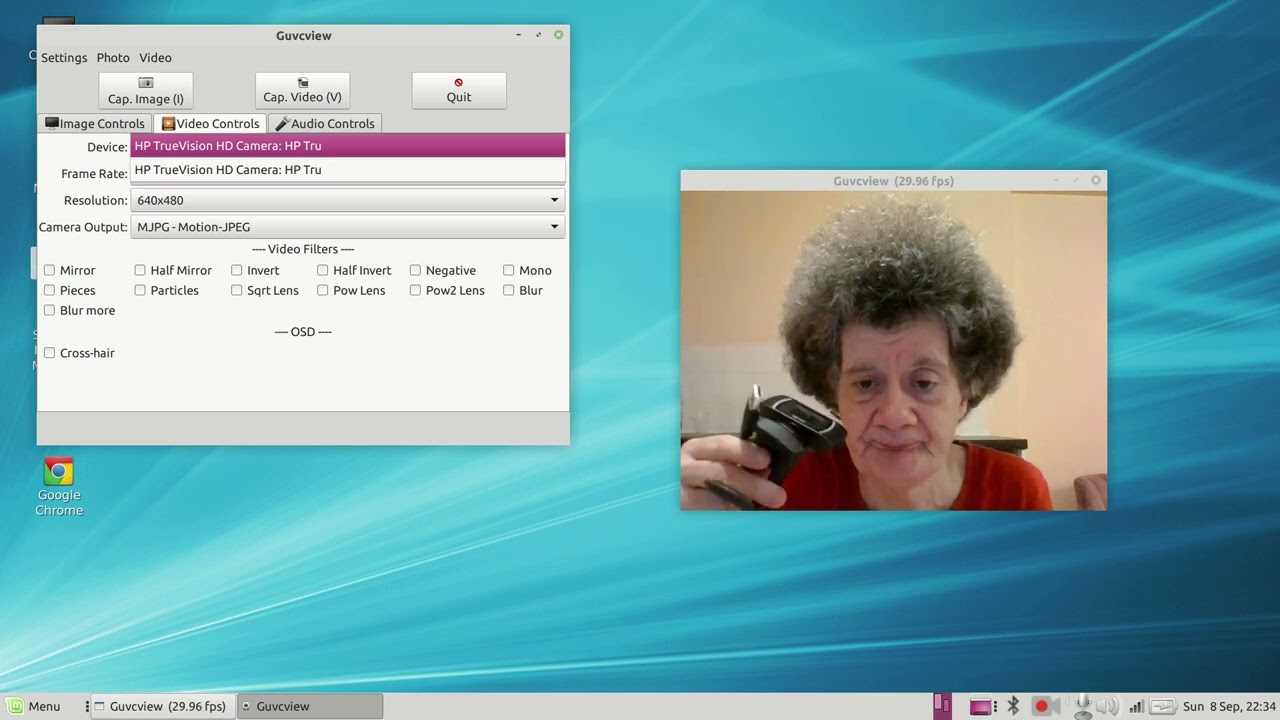This screenshot has height=720, width=1280.
Task: Open the network signal tray icon
Action: point(1136,706)
